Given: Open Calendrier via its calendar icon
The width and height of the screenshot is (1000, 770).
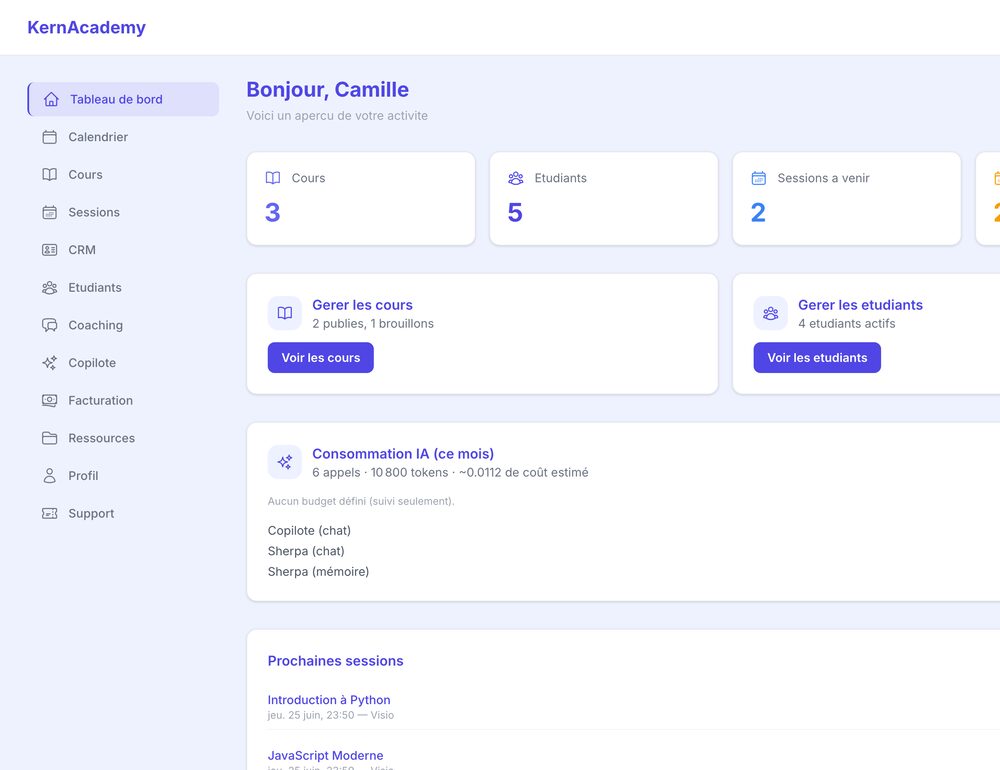Looking at the screenshot, I should [49, 137].
